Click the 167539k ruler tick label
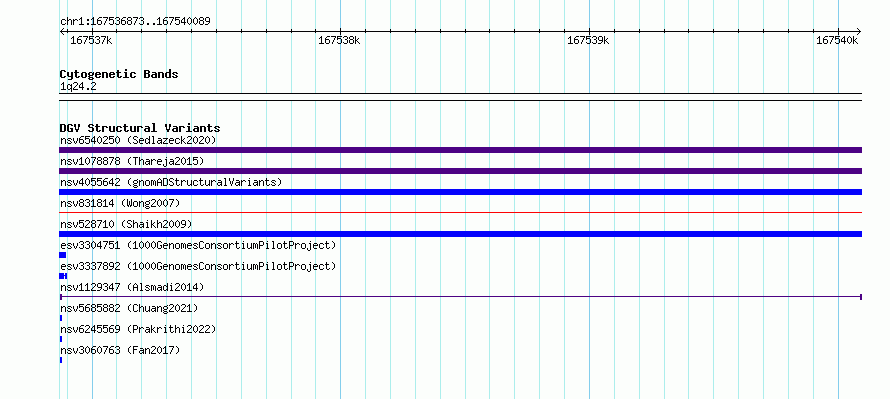Image resolution: width=890 pixels, height=399 pixels. tap(588, 40)
